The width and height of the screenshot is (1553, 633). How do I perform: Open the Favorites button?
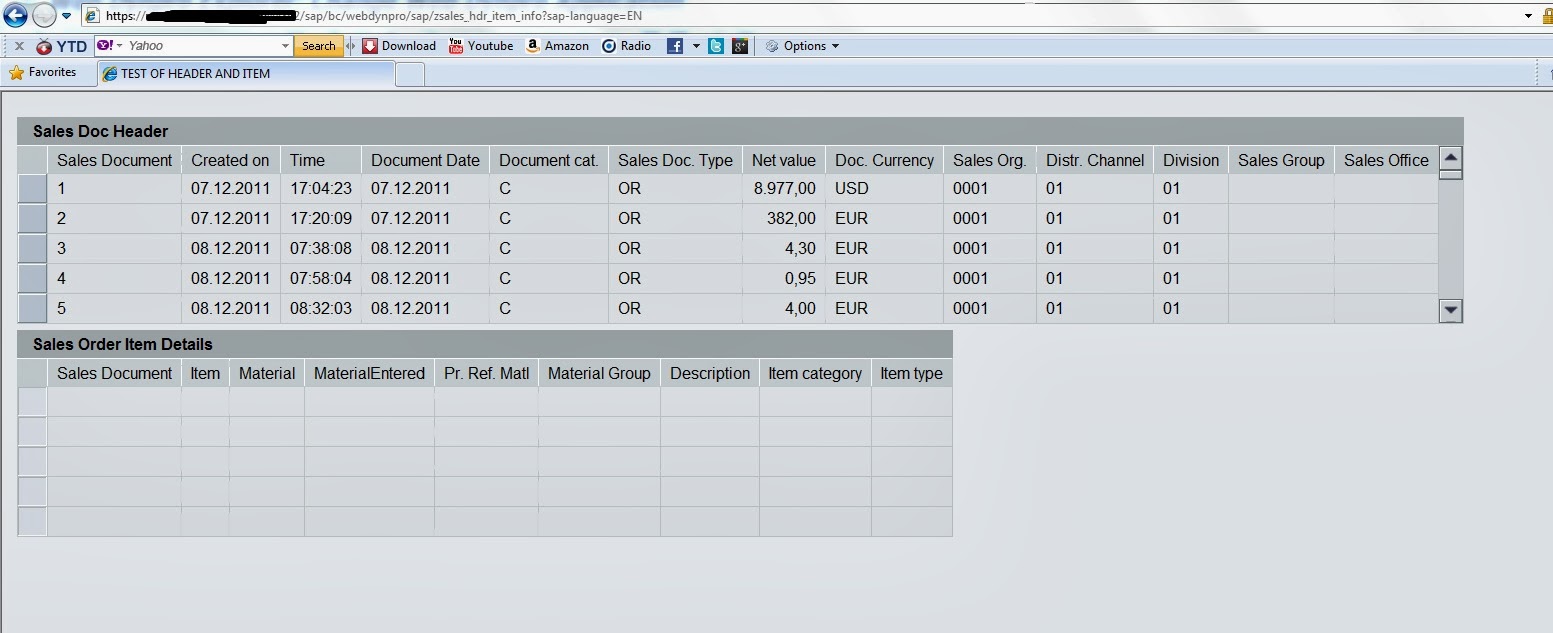pos(43,73)
